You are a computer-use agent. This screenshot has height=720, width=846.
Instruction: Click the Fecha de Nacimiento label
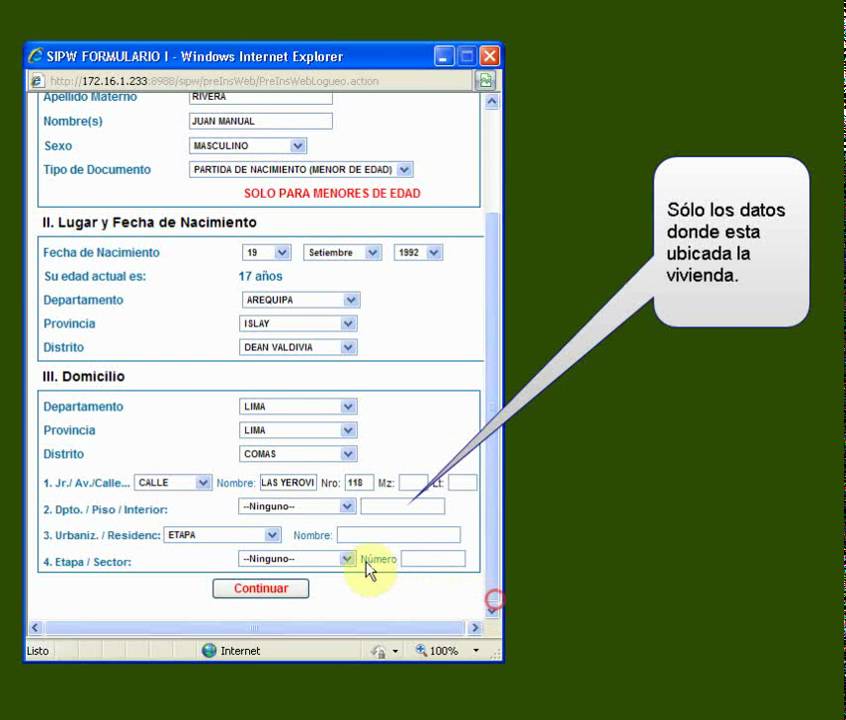point(101,253)
